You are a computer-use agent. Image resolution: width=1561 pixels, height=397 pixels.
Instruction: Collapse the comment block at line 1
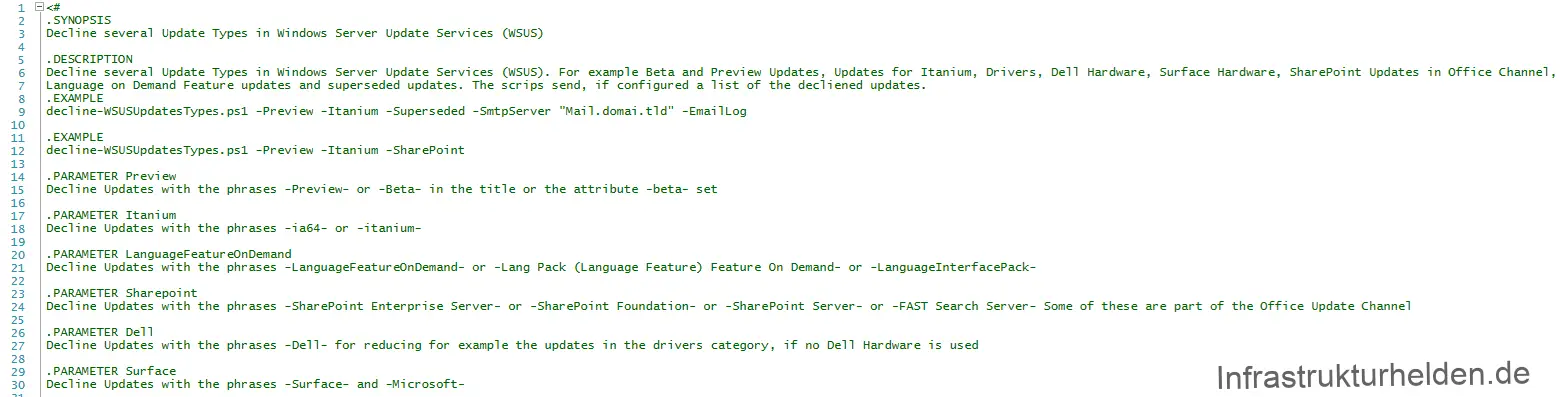[x=39, y=7]
